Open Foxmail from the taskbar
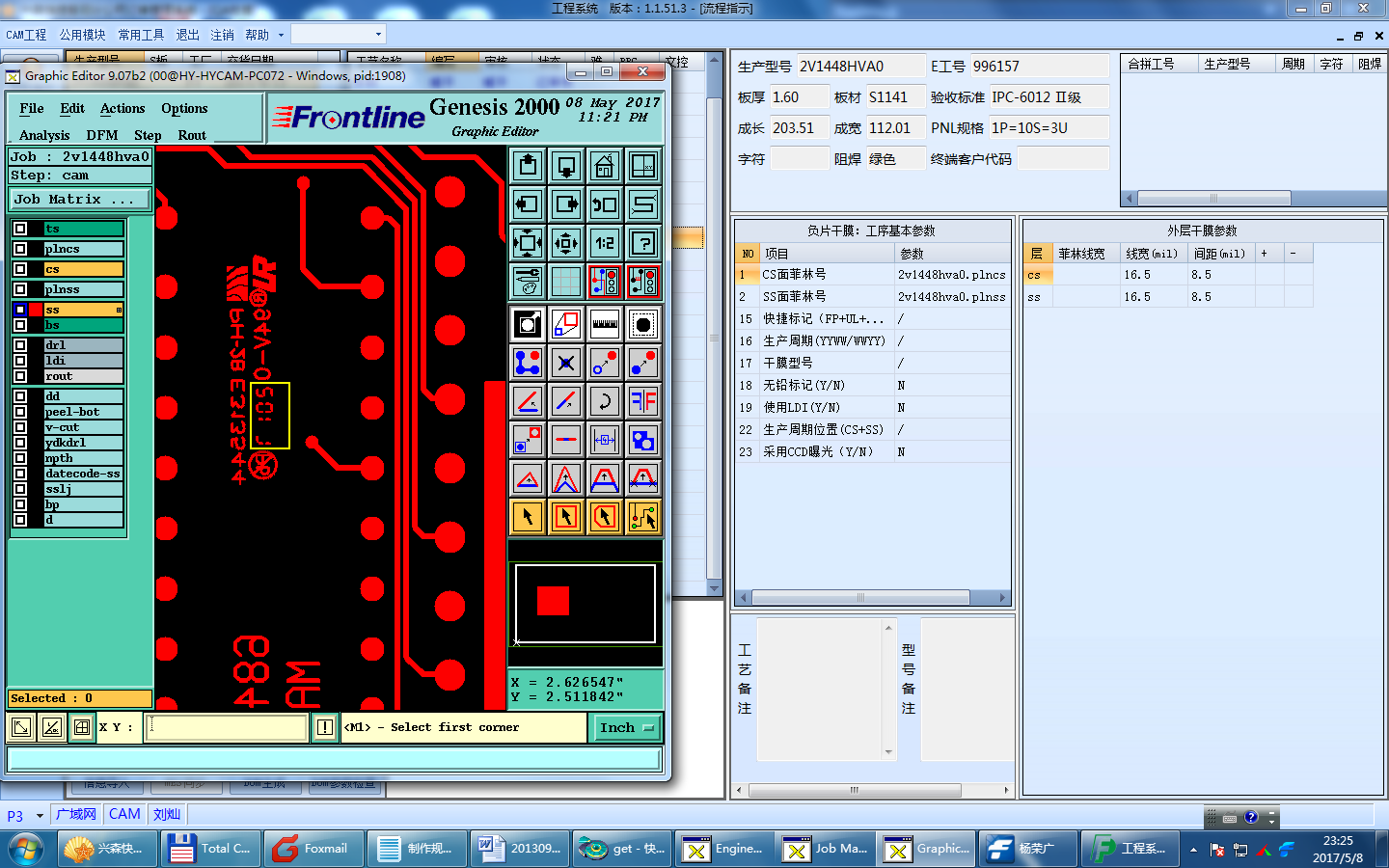This screenshot has width=1389, height=868. click(x=314, y=849)
